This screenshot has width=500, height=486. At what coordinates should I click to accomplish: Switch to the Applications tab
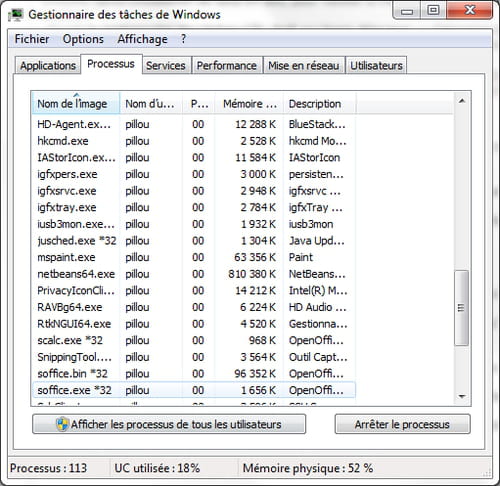pyautogui.click(x=48, y=65)
